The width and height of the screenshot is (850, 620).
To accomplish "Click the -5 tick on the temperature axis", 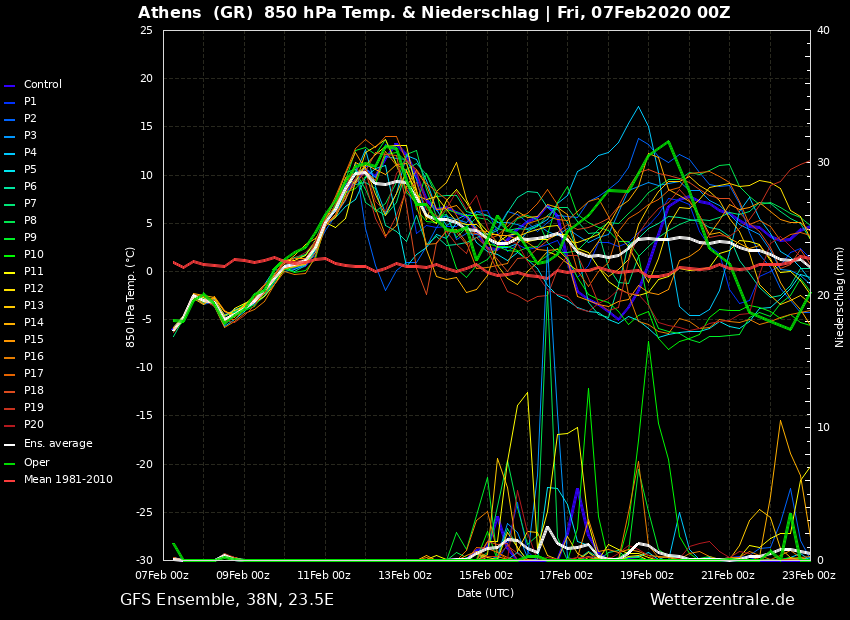I will pyautogui.click(x=147, y=320).
